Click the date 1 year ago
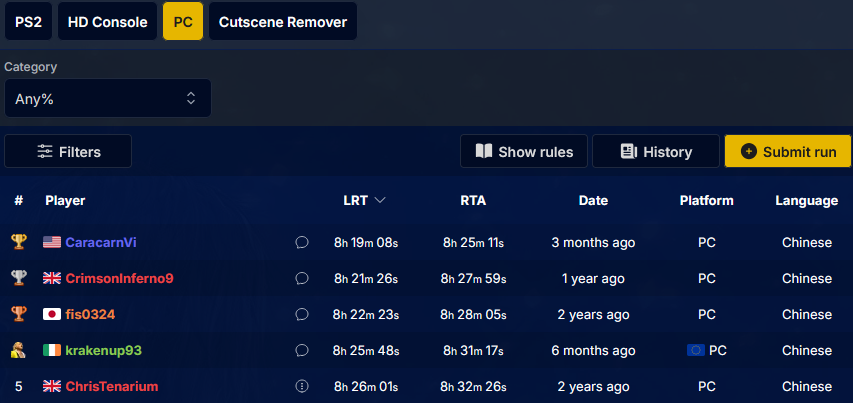Viewport: 853px width, 403px height. click(593, 278)
